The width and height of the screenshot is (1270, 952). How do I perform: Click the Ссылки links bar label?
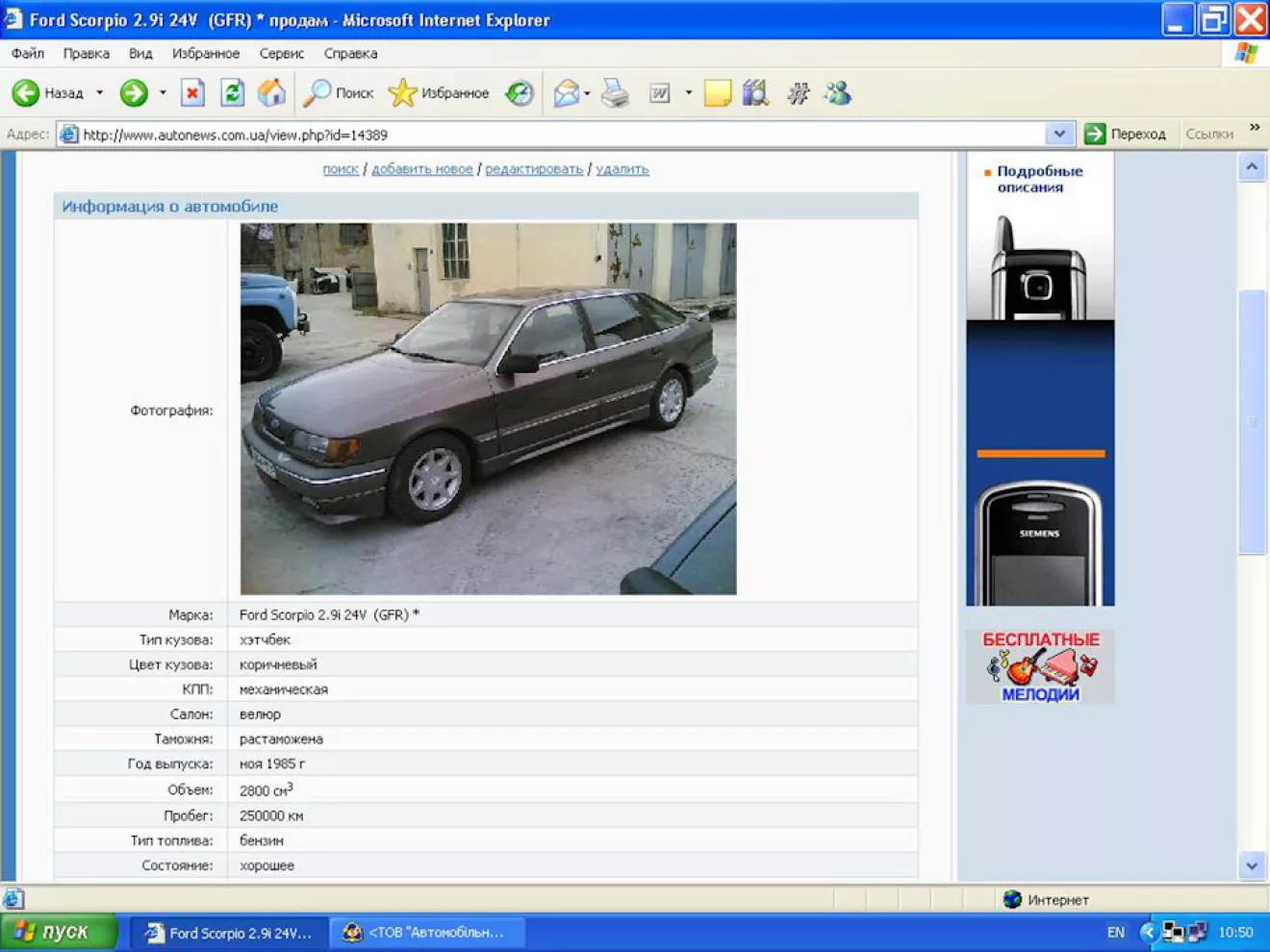point(1209,135)
